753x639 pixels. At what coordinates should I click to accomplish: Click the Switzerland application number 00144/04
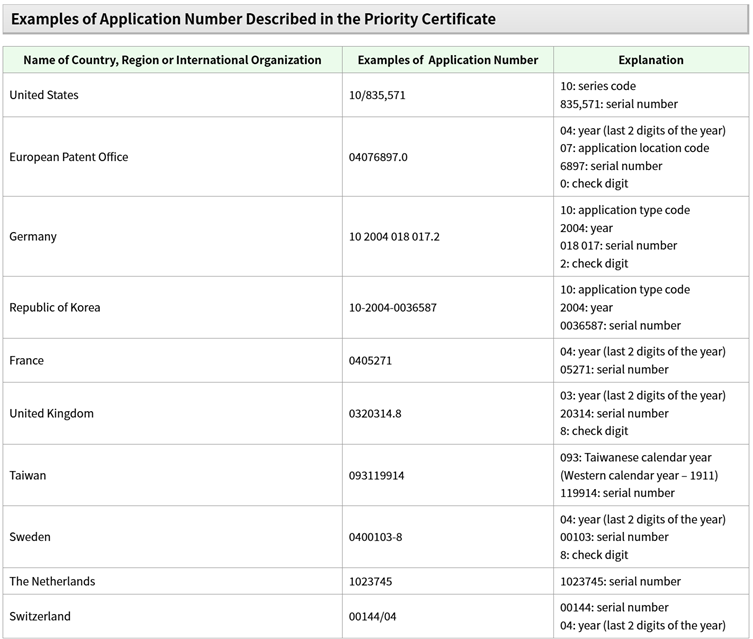click(x=377, y=617)
